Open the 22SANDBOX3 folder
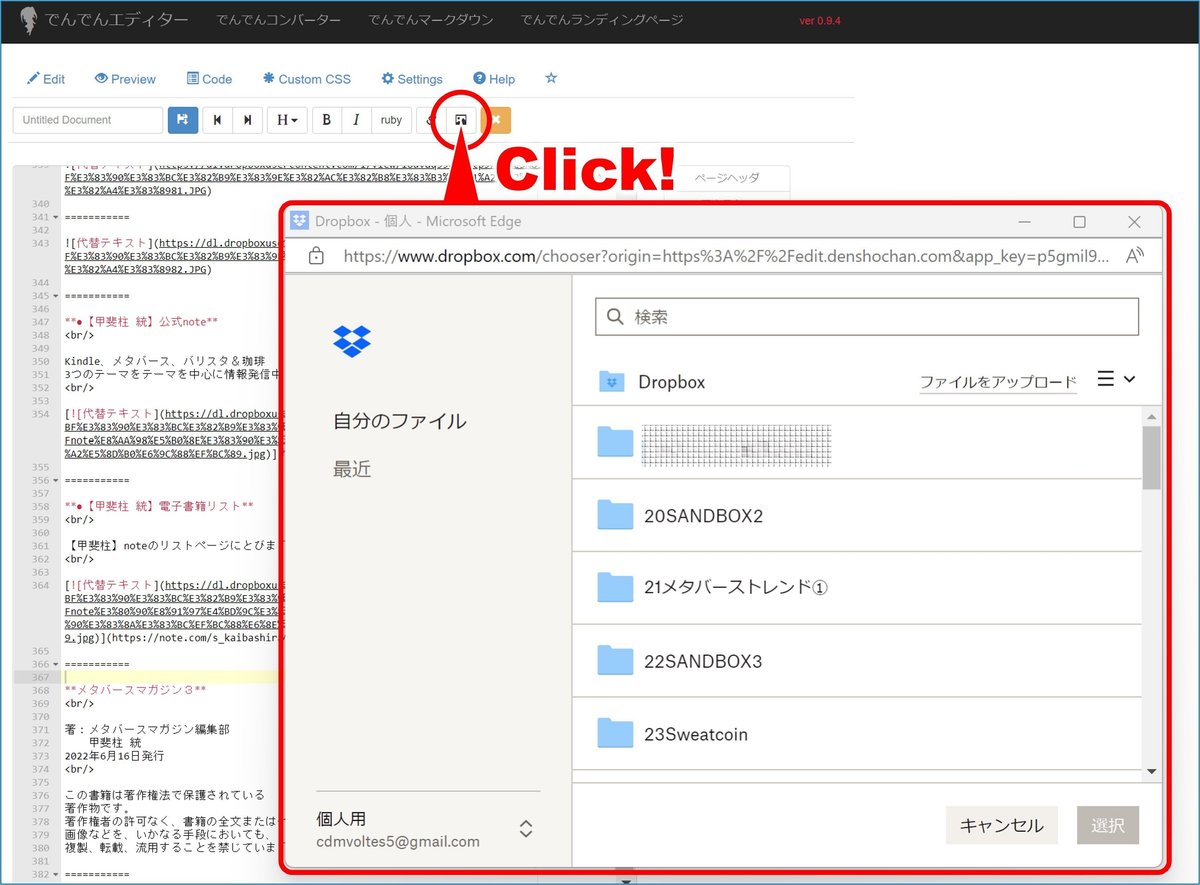1200x885 pixels. point(857,661)
